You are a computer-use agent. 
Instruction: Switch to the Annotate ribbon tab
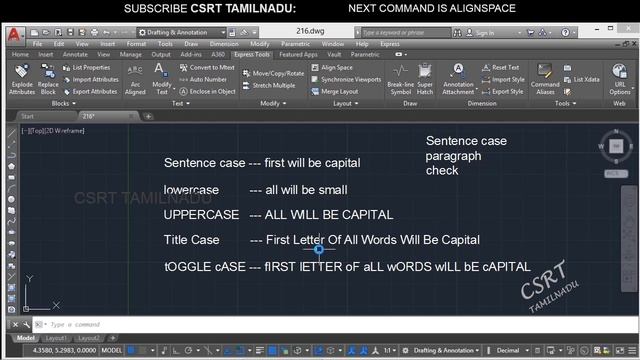(x=75, y=54)
